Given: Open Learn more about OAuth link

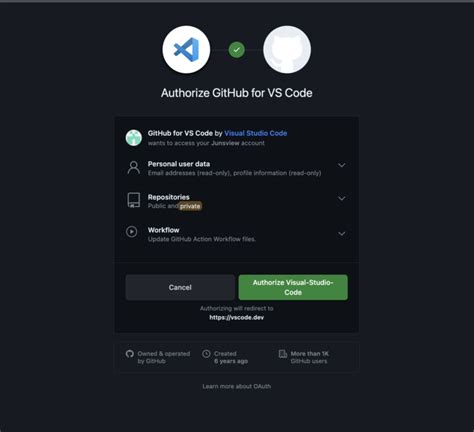Looking at the screenshot, I should point(237,386).
